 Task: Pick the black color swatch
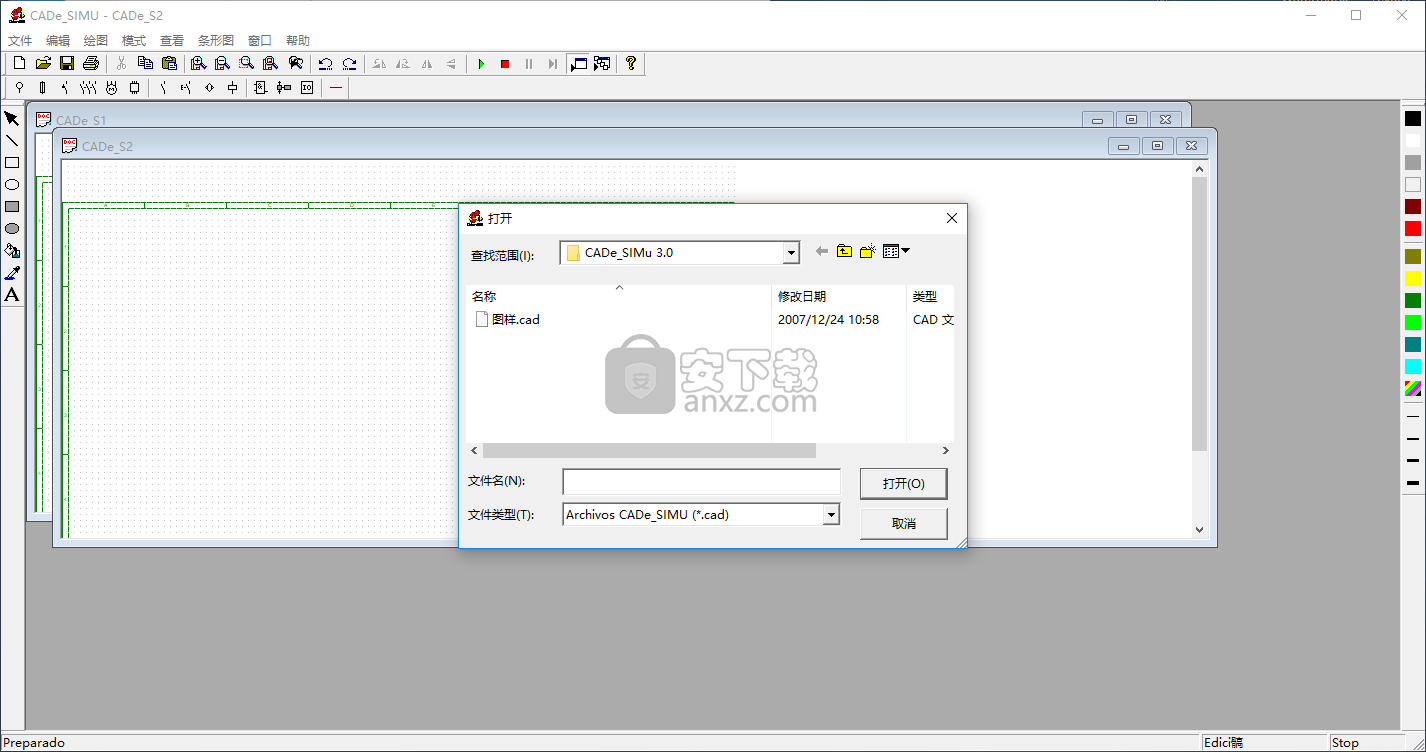(x=1413, y=118)
